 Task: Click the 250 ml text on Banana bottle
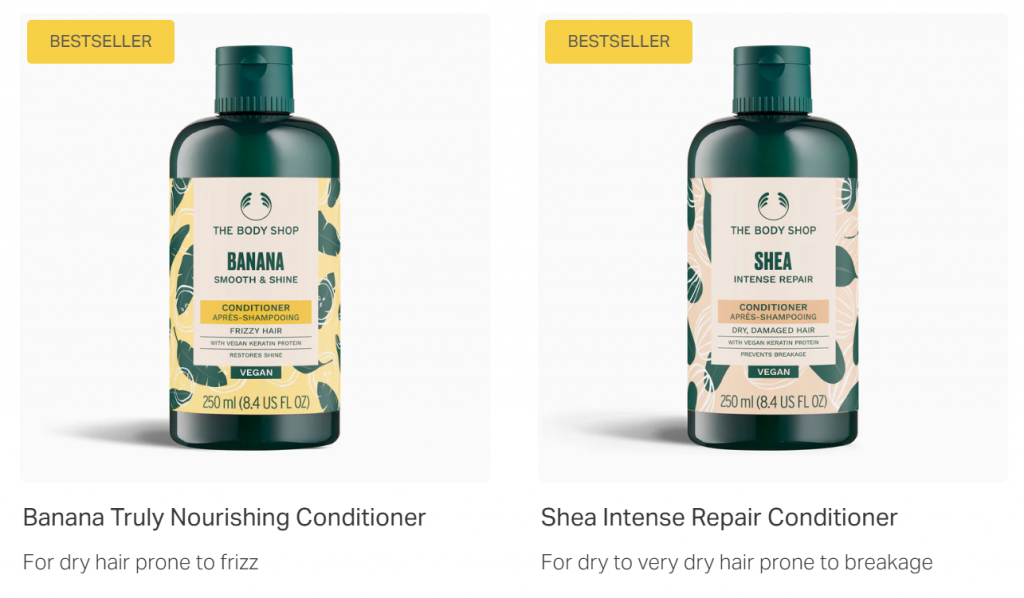pyautogui.click(x=256, y=402)
